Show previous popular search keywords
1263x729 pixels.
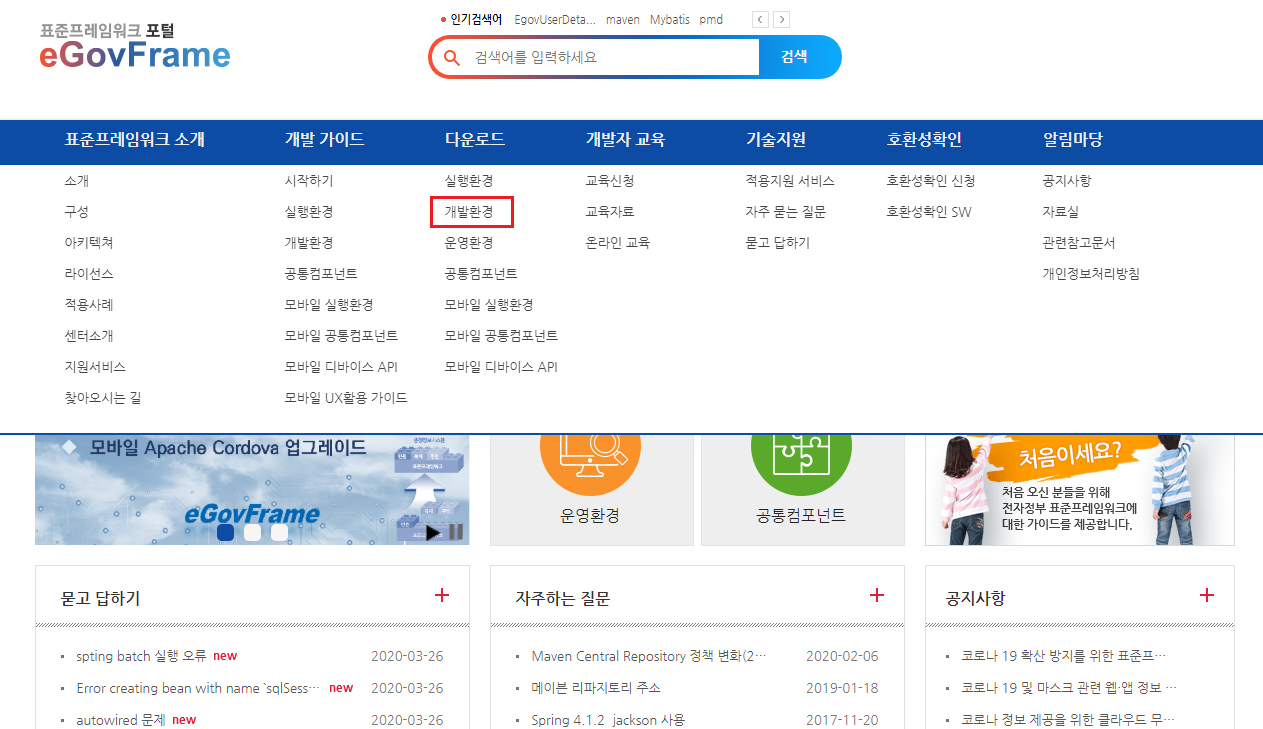tap(760, 20)
